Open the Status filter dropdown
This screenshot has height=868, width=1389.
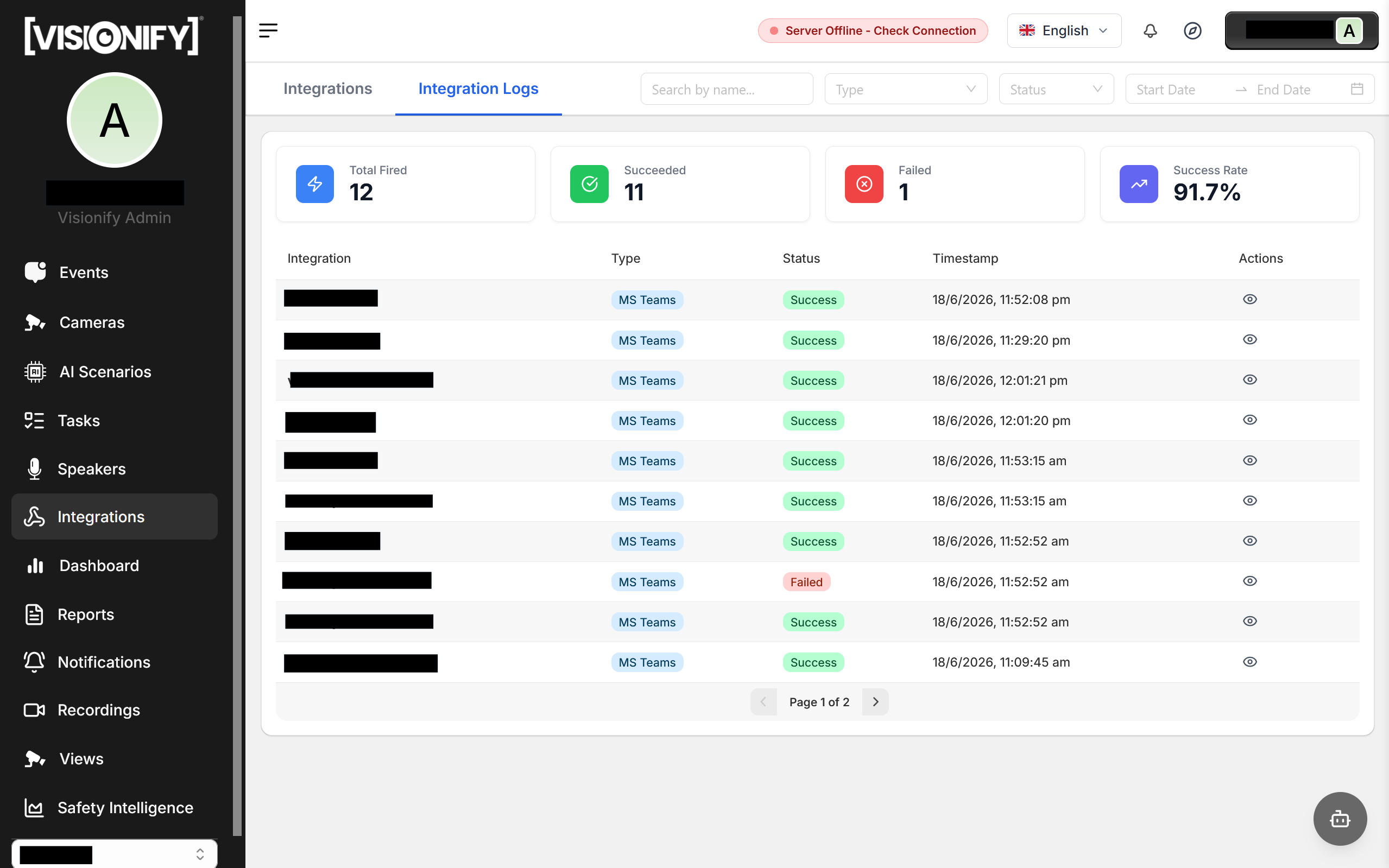tap(1056, 89)
